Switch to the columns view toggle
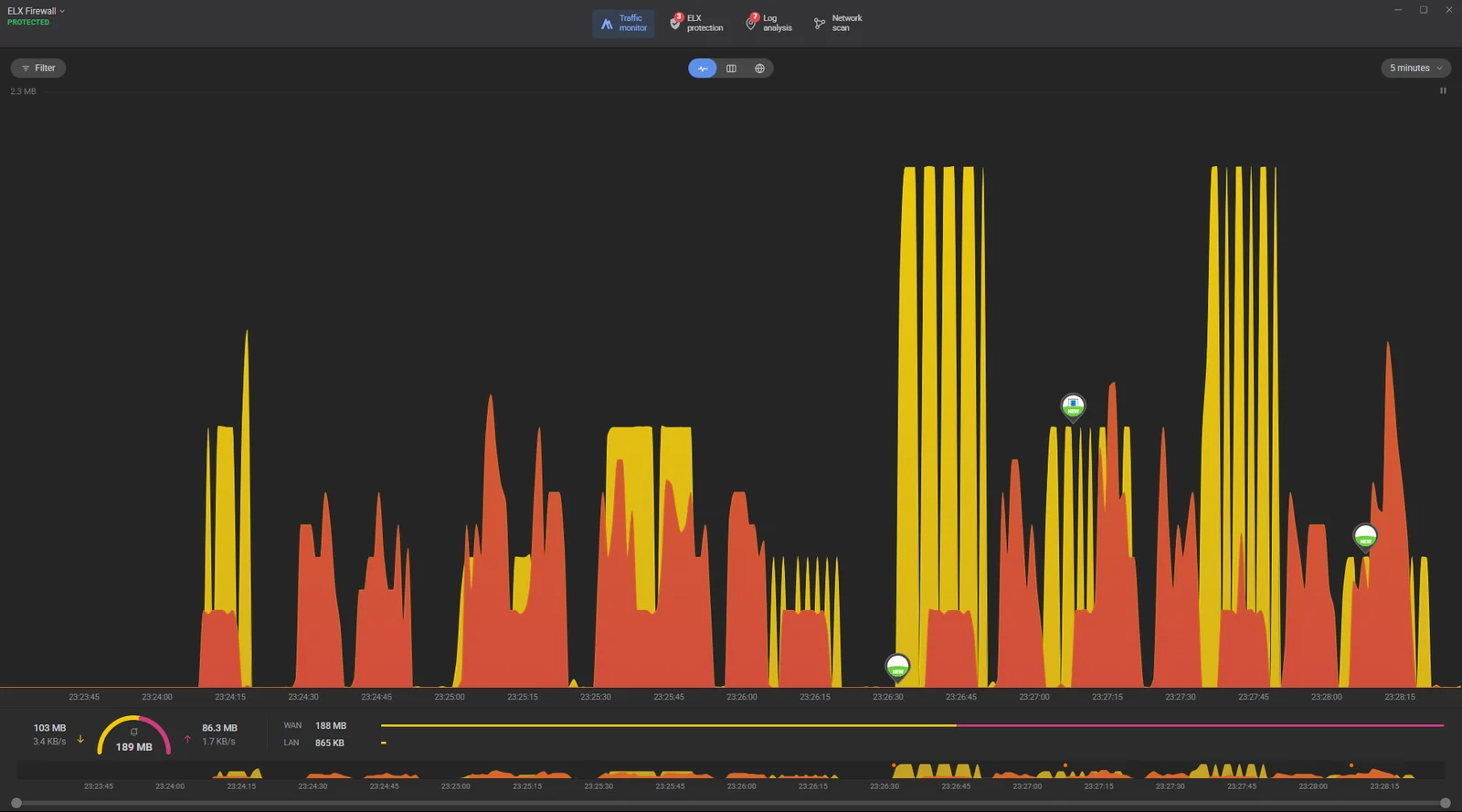 click(x=731, y=69)
